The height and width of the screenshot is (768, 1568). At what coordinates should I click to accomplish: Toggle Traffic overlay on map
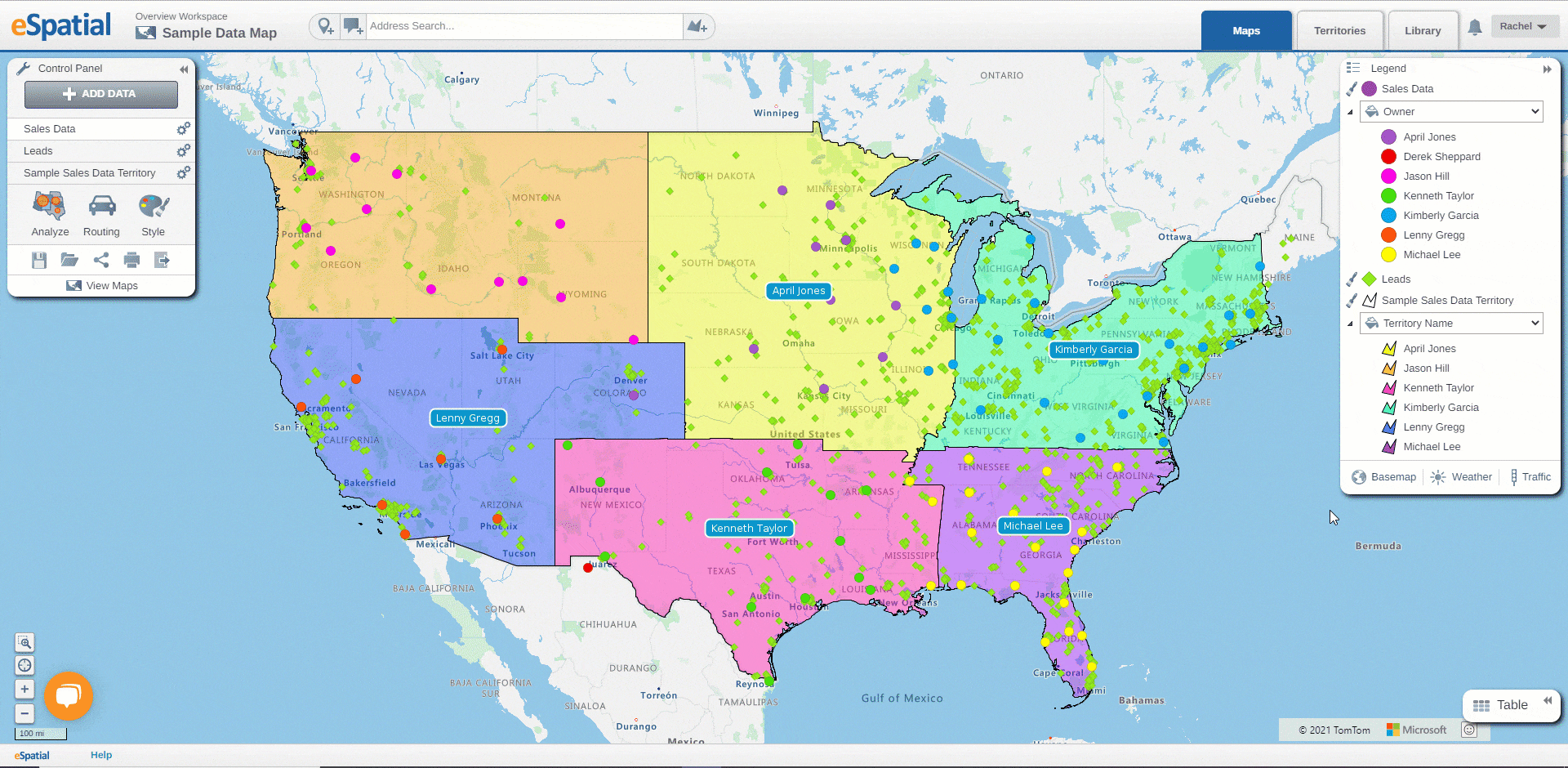(1530, 477)
